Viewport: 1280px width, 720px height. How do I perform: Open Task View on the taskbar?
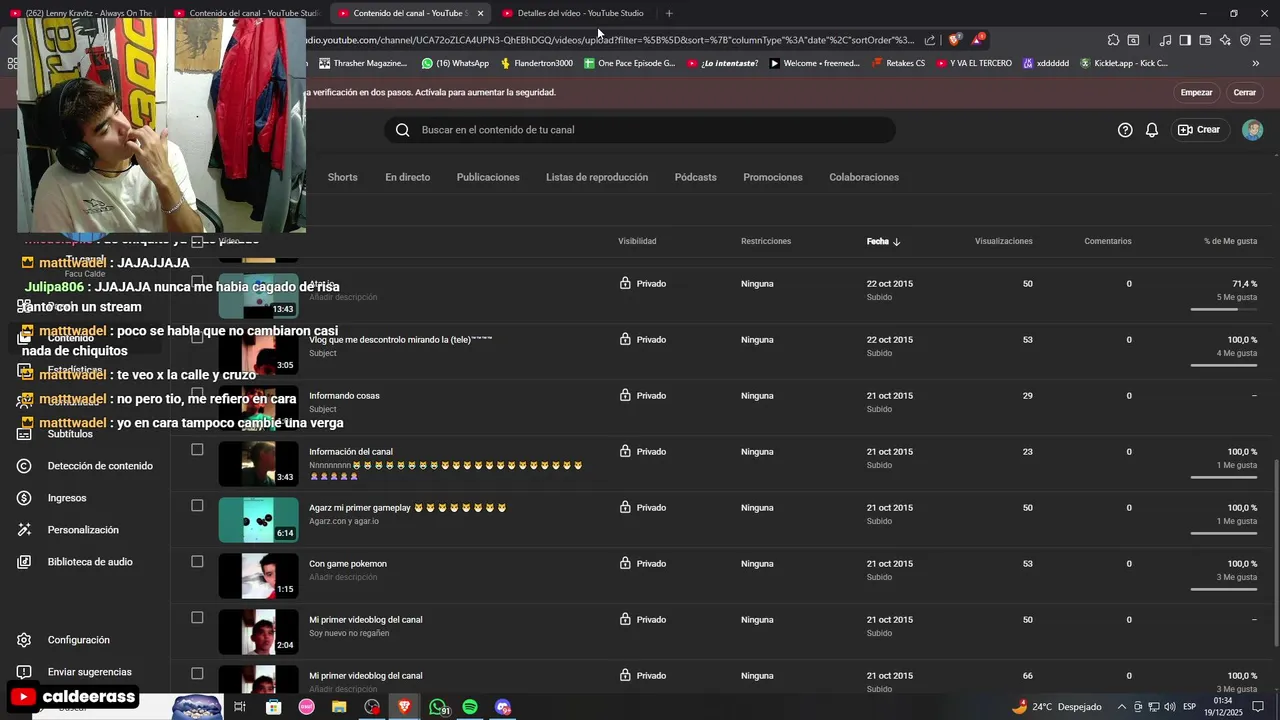click(240, 707)
